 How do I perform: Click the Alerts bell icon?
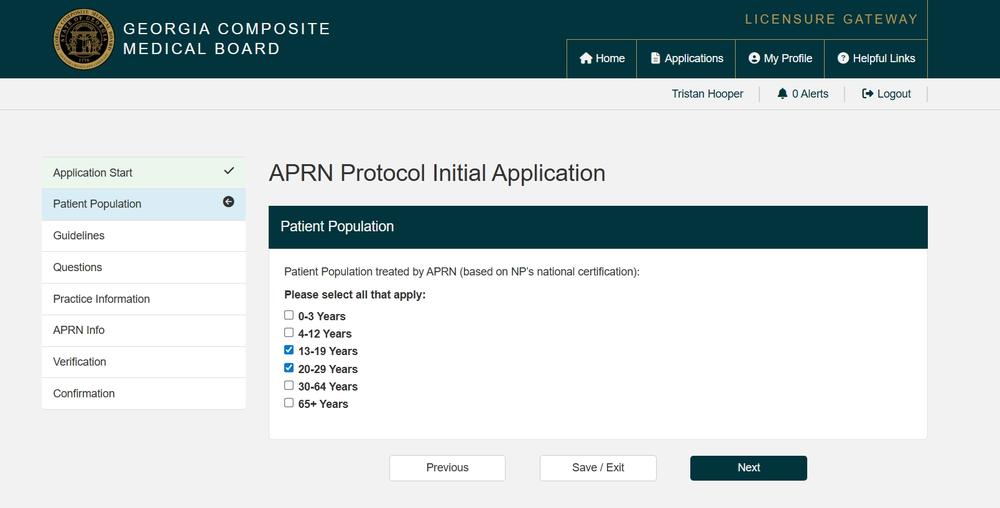coord(782,94)
